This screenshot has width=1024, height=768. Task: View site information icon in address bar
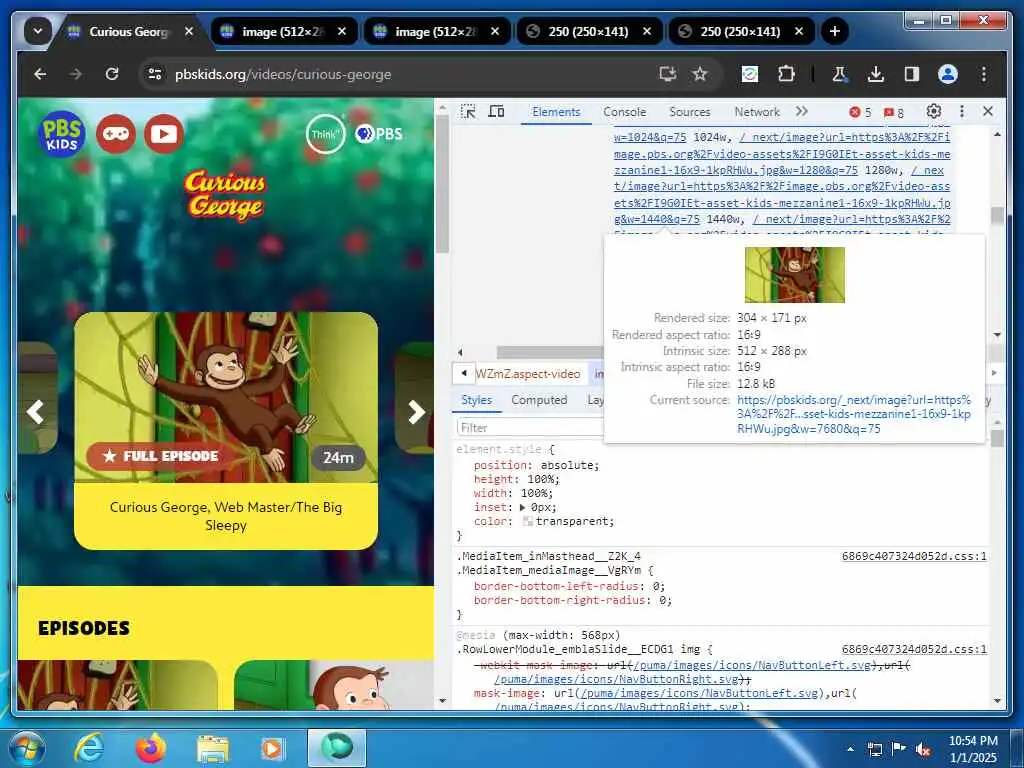click(155, 74)
